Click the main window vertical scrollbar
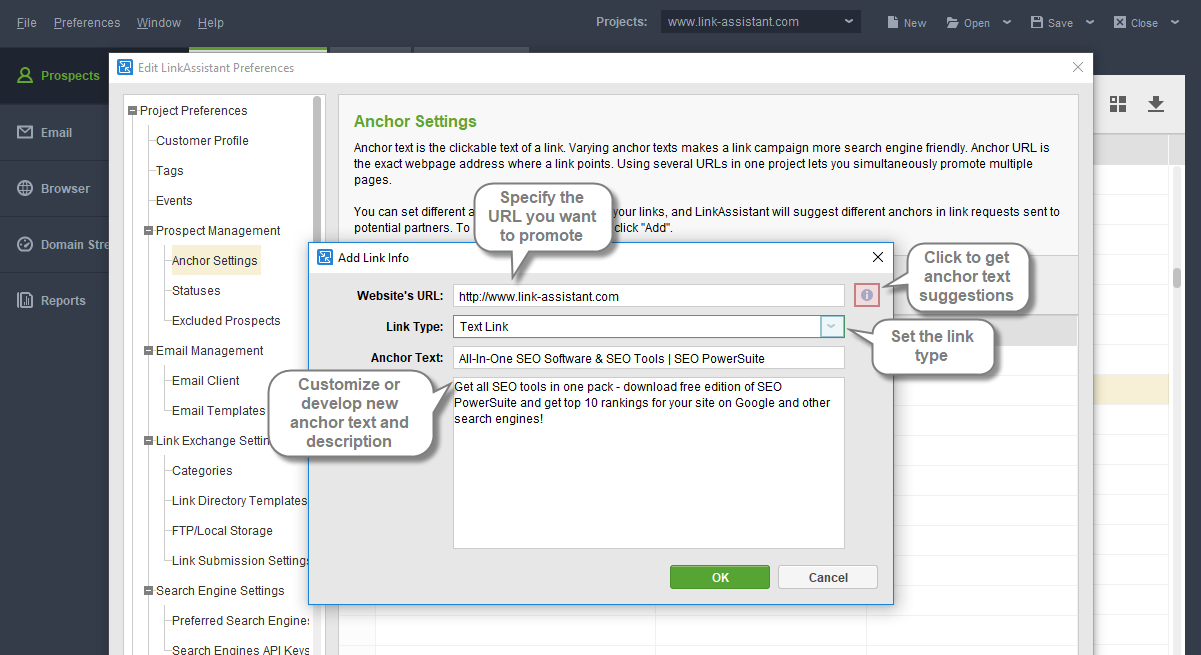Screen dimensions: 1201x655 pos(1177,277)
